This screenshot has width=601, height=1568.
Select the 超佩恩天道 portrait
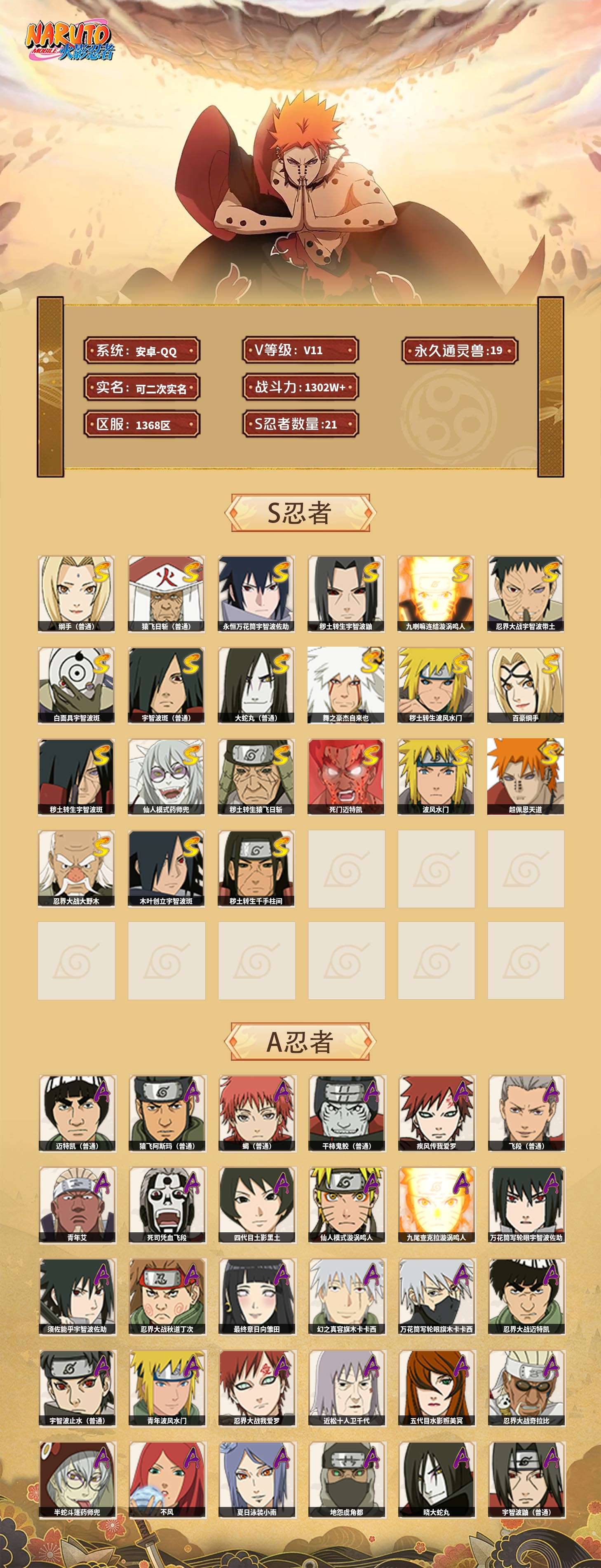(x=526, y=777)
